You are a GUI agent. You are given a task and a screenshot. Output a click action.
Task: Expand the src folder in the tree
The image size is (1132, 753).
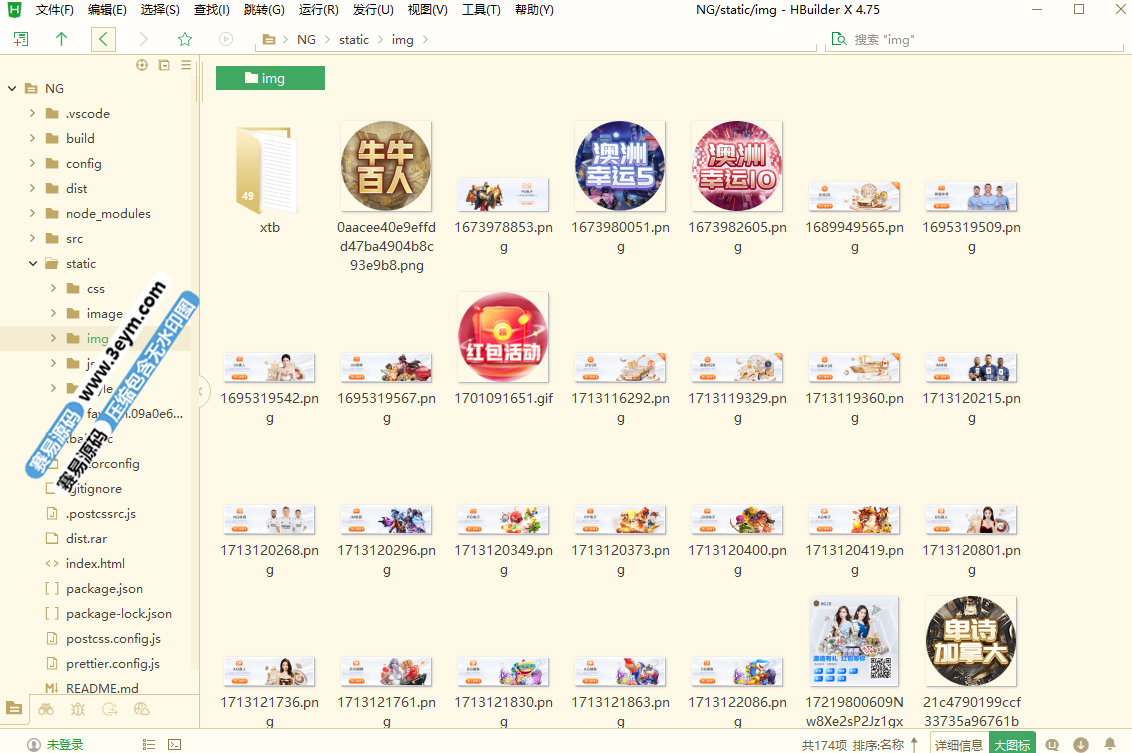(x=32, y=239)
